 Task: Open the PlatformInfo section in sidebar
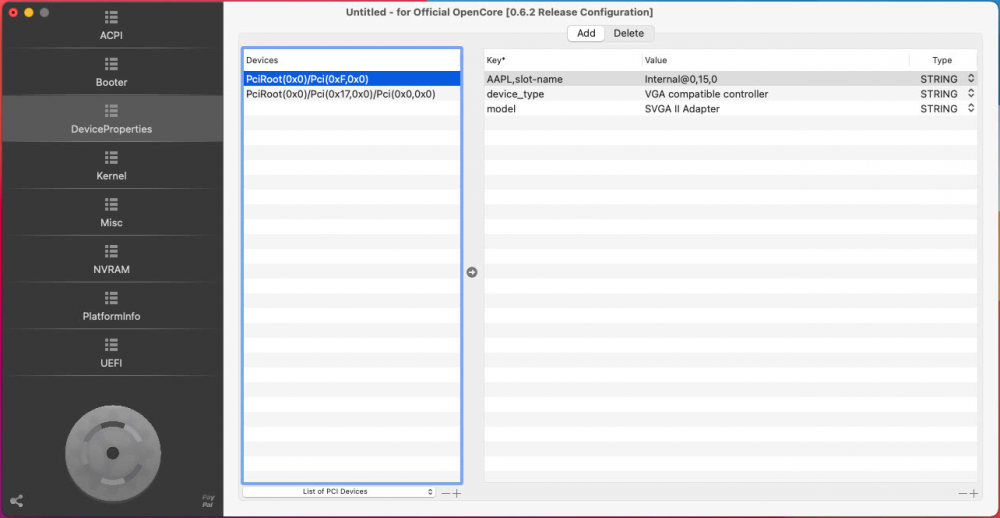click(x=112, y=307)
